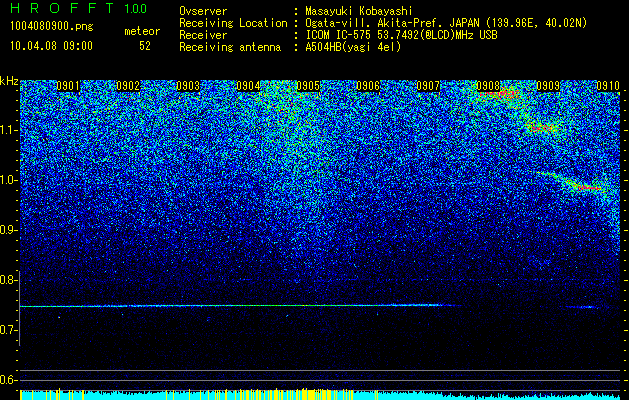Click the HROFFT 1.0.0 title text
The image size is (629, 400).
click(x=78, y=8)
